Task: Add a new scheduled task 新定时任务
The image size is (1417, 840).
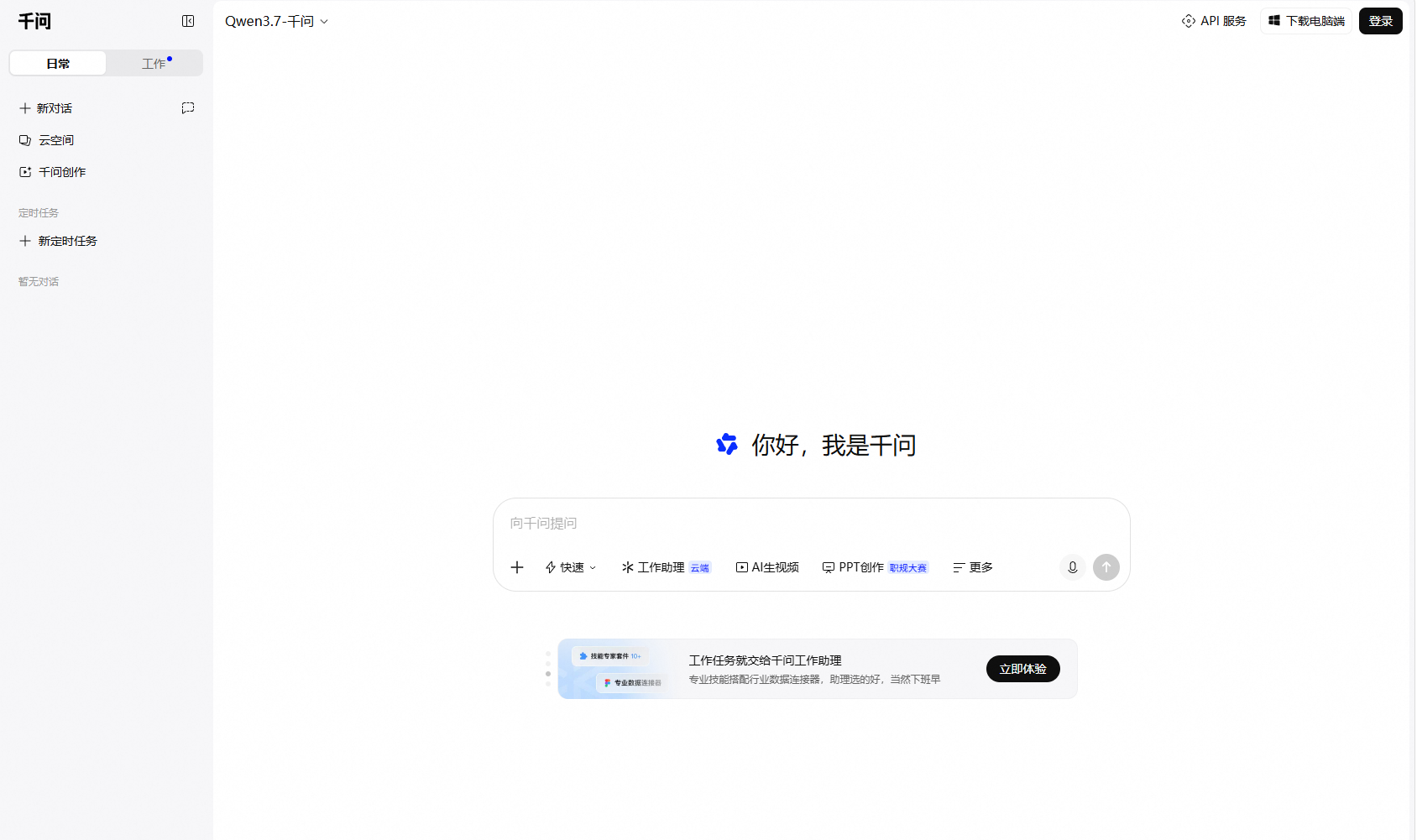Action: tap(59, 241)
